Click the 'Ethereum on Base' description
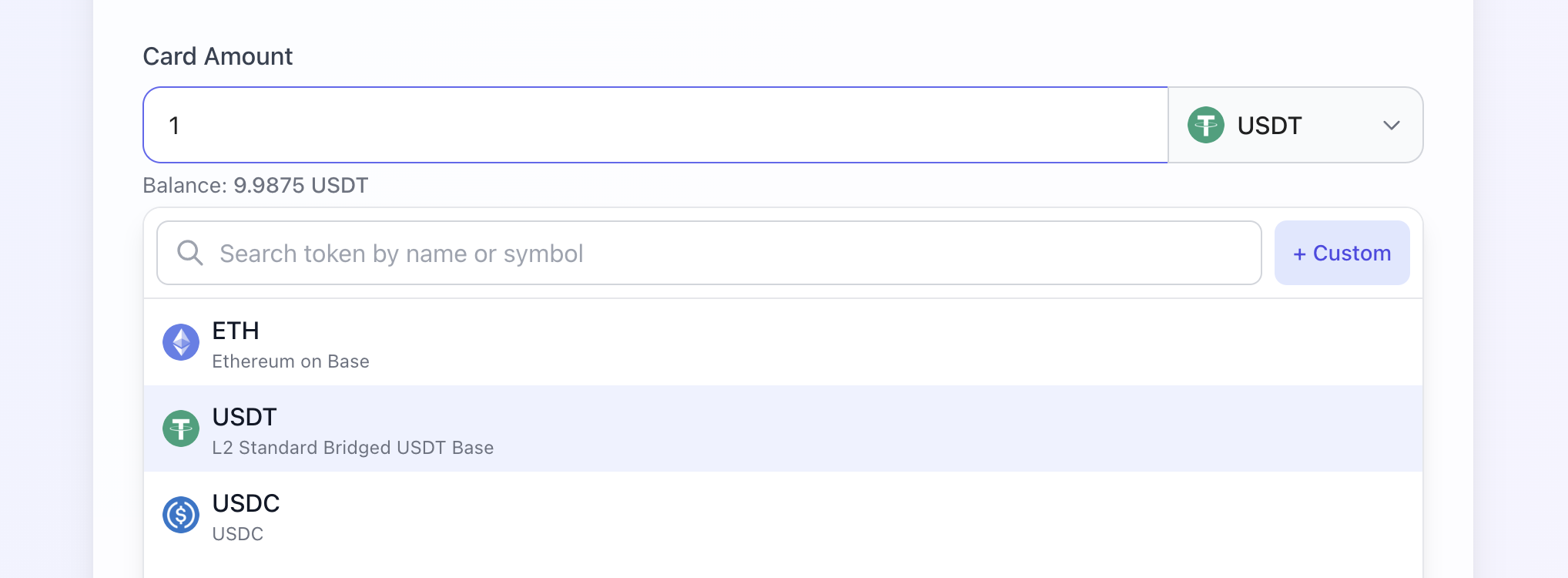The width and height of the screenshot is (1568, 578). pyautogui.click(x=290, y=361)
